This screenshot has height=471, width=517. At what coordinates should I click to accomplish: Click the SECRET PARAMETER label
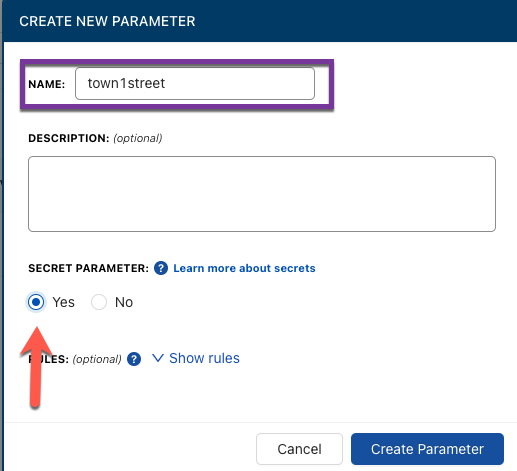(88, 268)
